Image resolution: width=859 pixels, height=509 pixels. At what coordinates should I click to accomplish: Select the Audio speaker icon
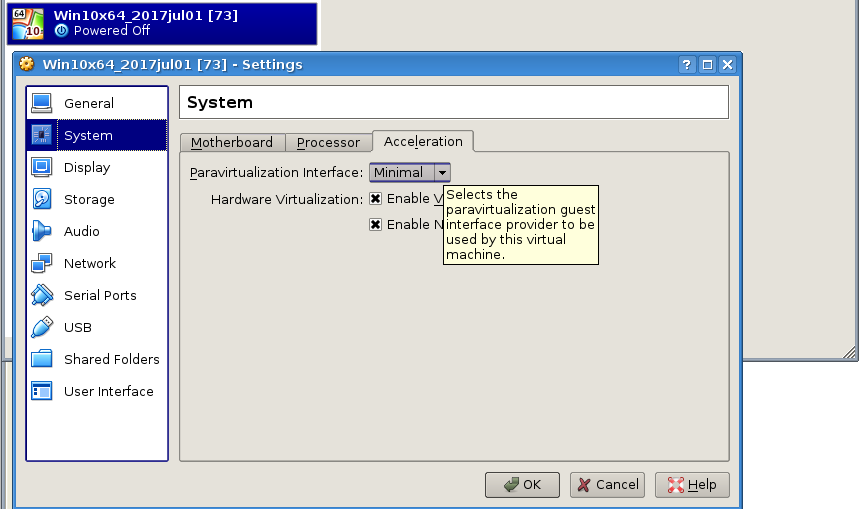click(x=42, y=231)
